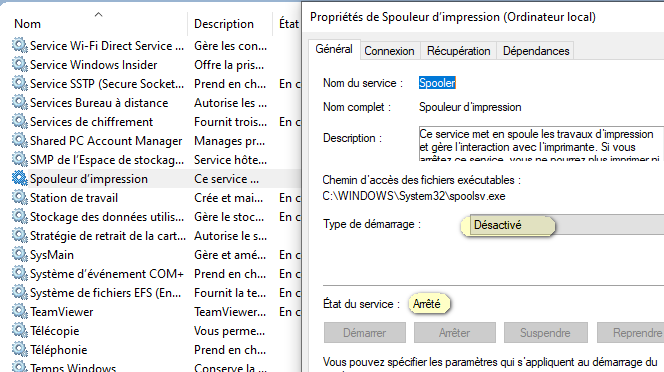Click gear icon of Télécopie service

coord(19,330)
